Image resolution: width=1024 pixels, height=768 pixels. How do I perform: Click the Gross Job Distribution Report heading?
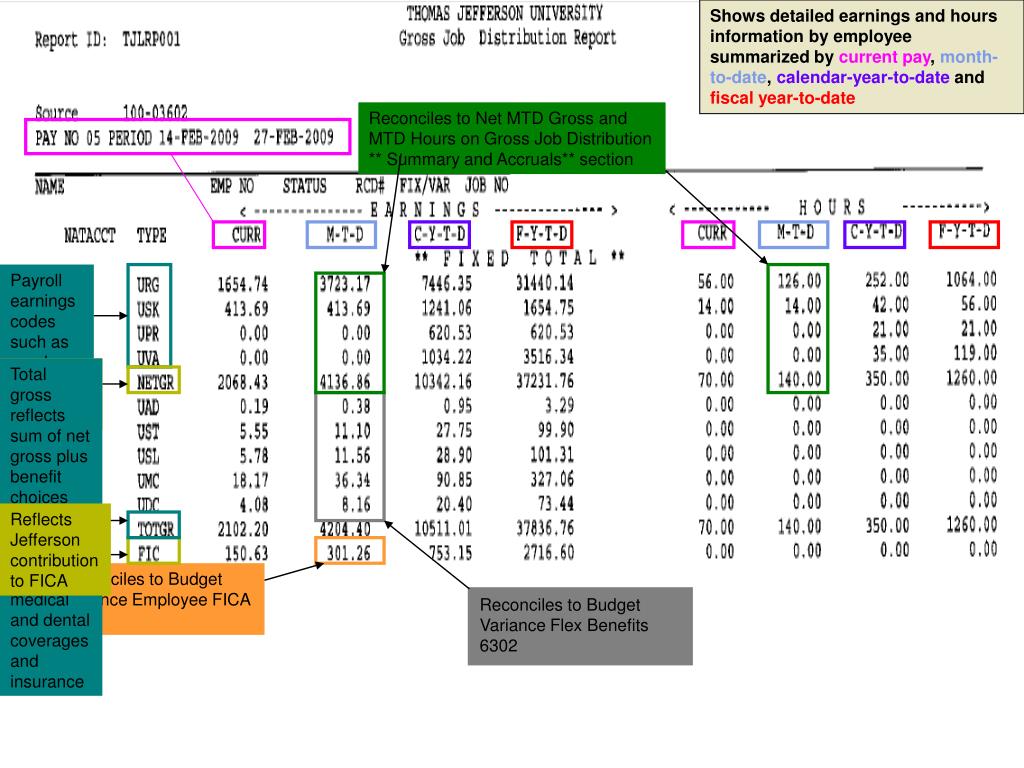[x=507, y=38]
